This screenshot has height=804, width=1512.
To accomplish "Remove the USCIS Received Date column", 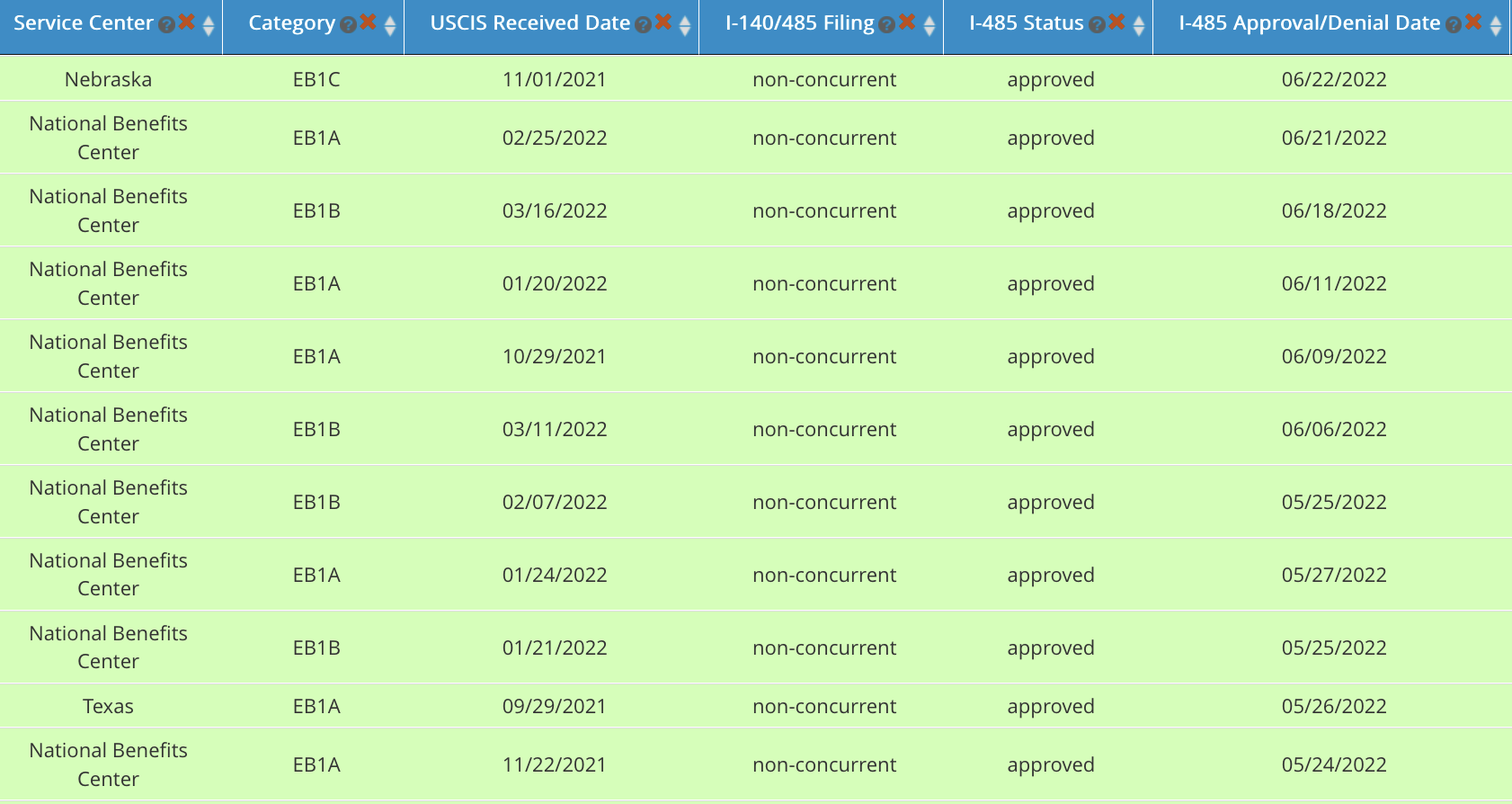I will point(663,22).
